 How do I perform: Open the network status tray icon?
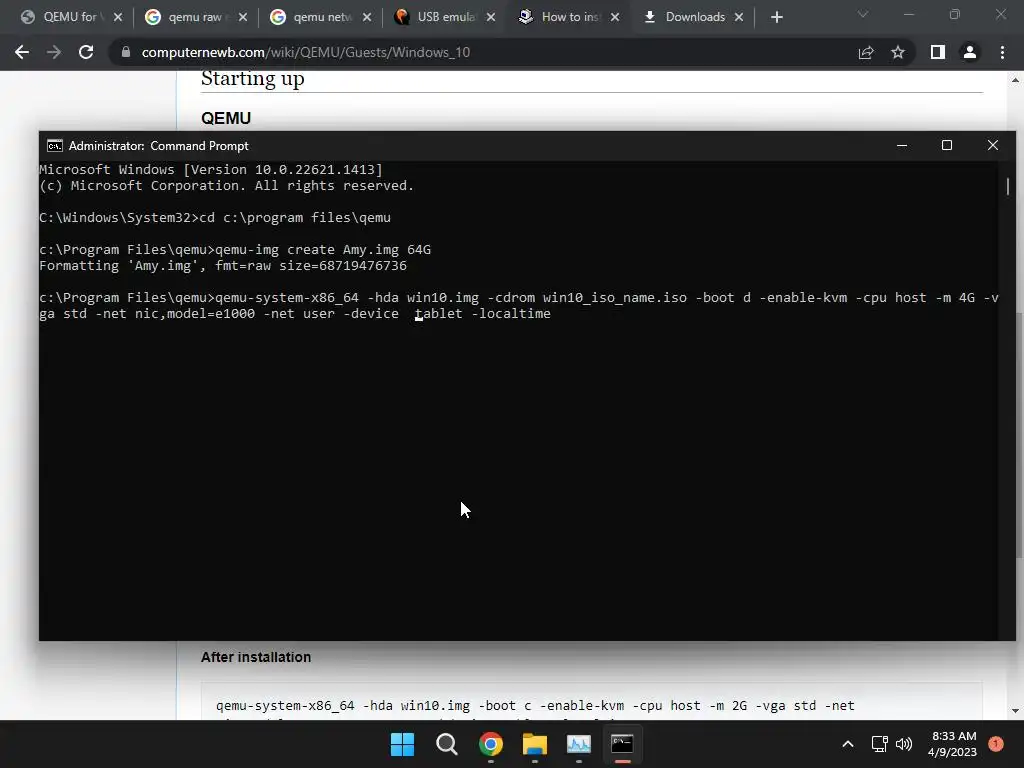(880, 744)
